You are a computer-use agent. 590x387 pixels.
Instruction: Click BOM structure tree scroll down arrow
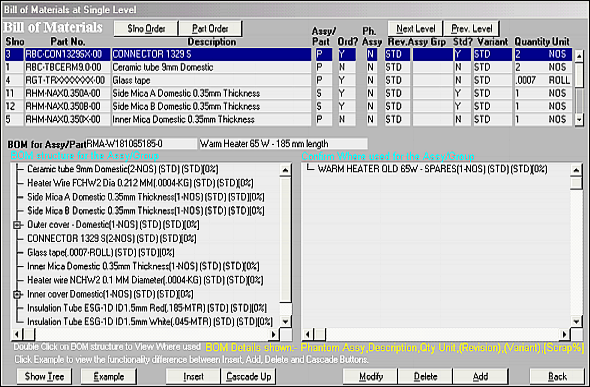pos(286,322)
